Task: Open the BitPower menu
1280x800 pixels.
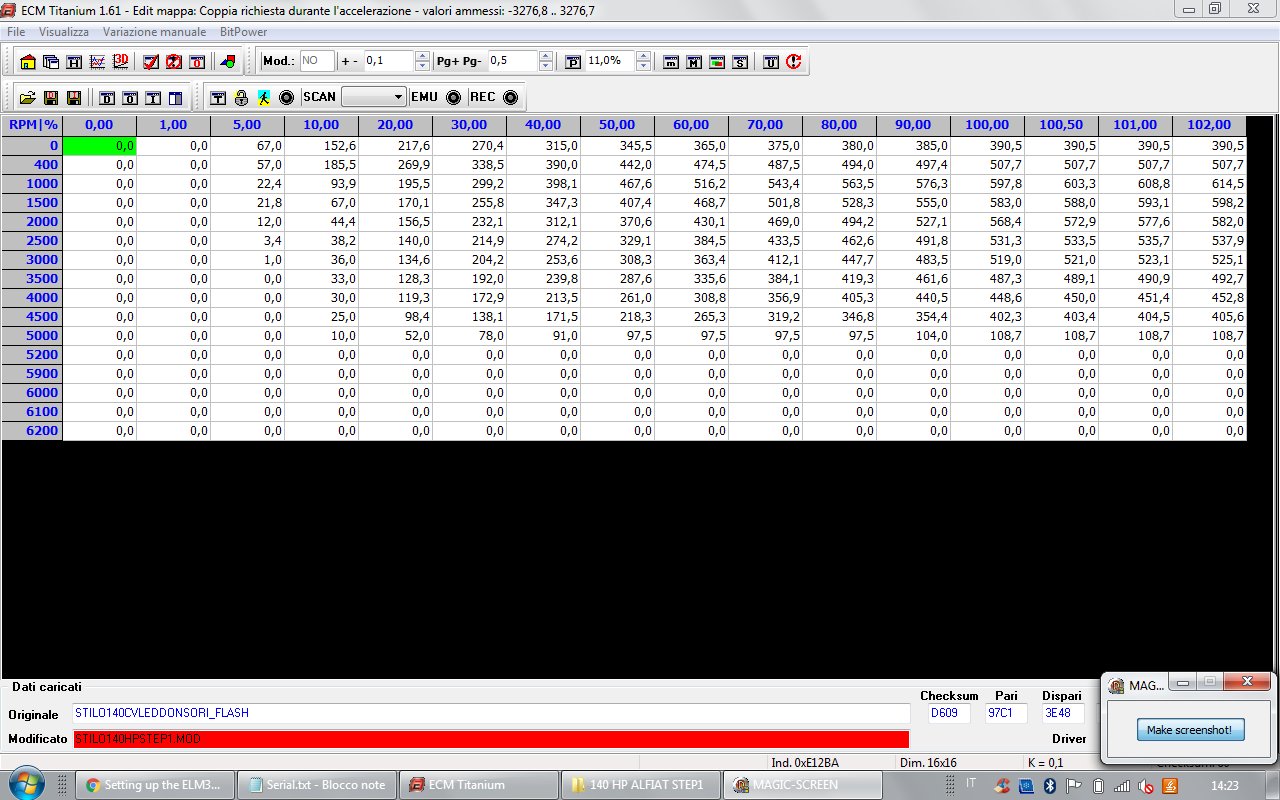Action: tap(243, 32)
